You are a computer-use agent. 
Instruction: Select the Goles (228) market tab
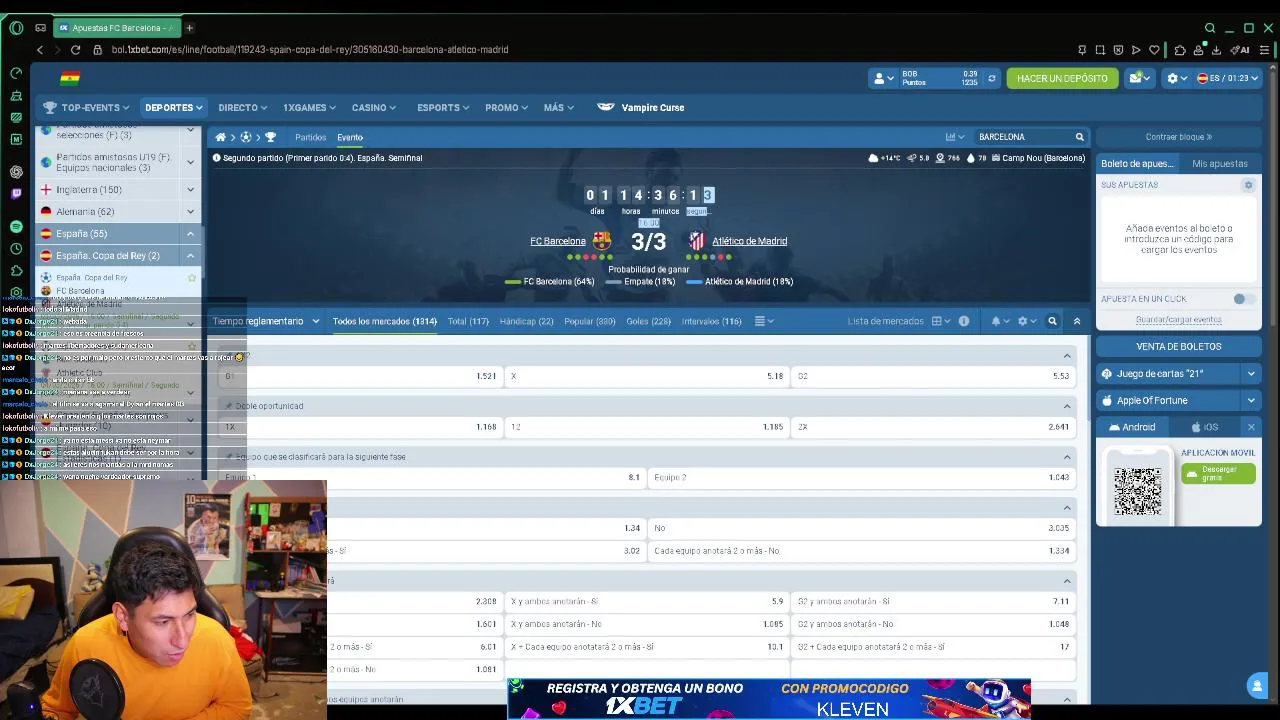click(x=648, y=321)
